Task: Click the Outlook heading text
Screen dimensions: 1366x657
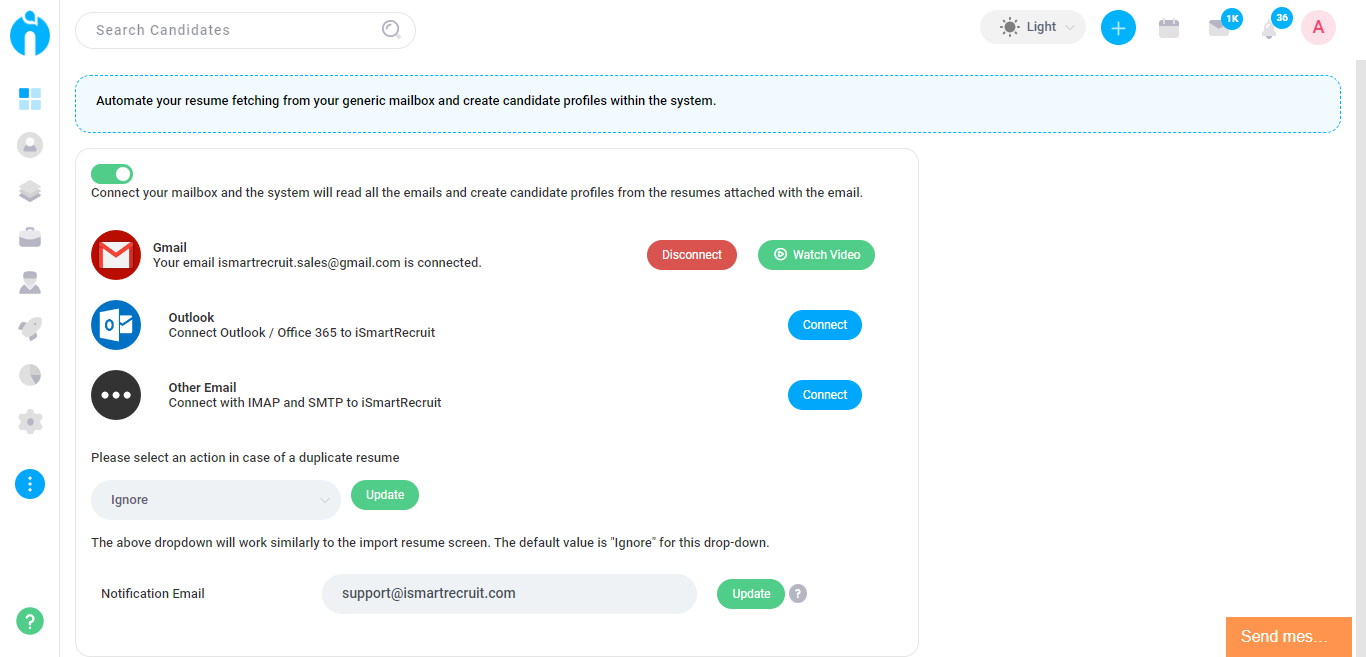Action: tap(191, 318)
